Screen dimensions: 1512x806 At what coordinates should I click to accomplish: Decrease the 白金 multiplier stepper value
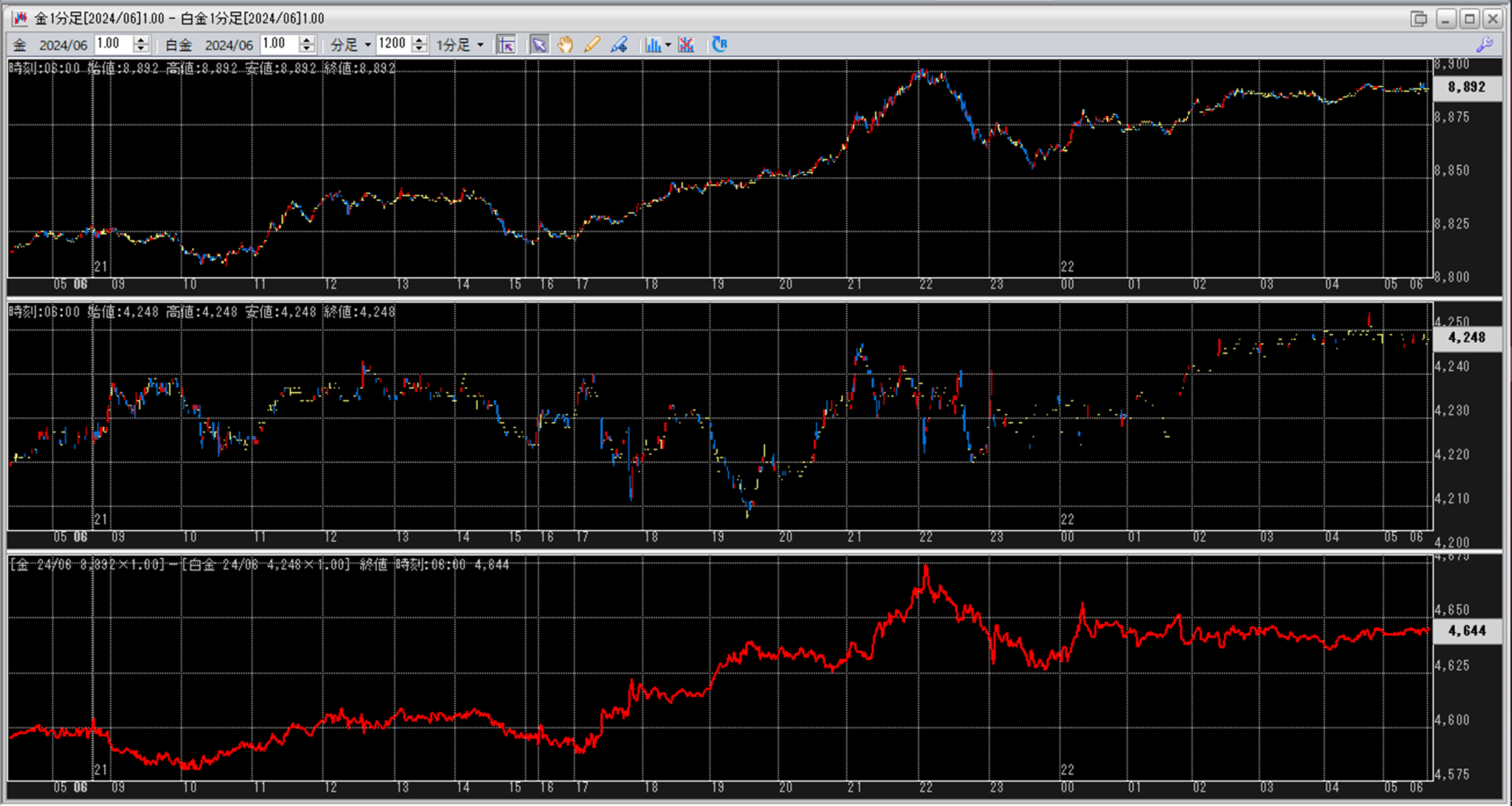(x=306, y=49)
